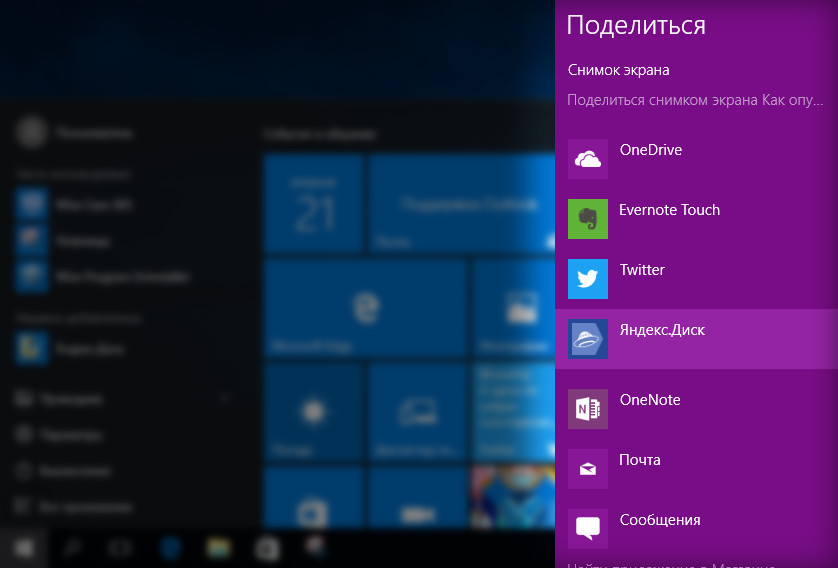Open the blurred Edge icon on taskbar

click(170, 548)
